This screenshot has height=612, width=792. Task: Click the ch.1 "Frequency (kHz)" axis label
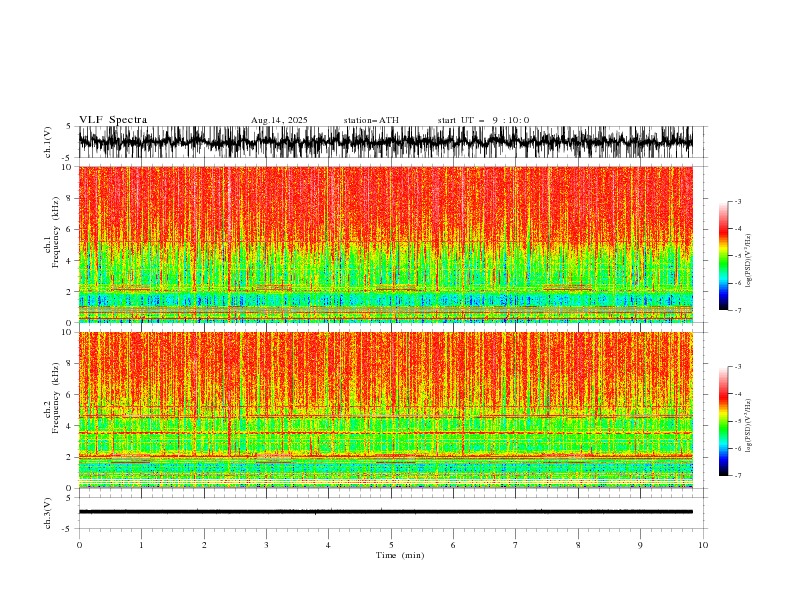point(55,232)
